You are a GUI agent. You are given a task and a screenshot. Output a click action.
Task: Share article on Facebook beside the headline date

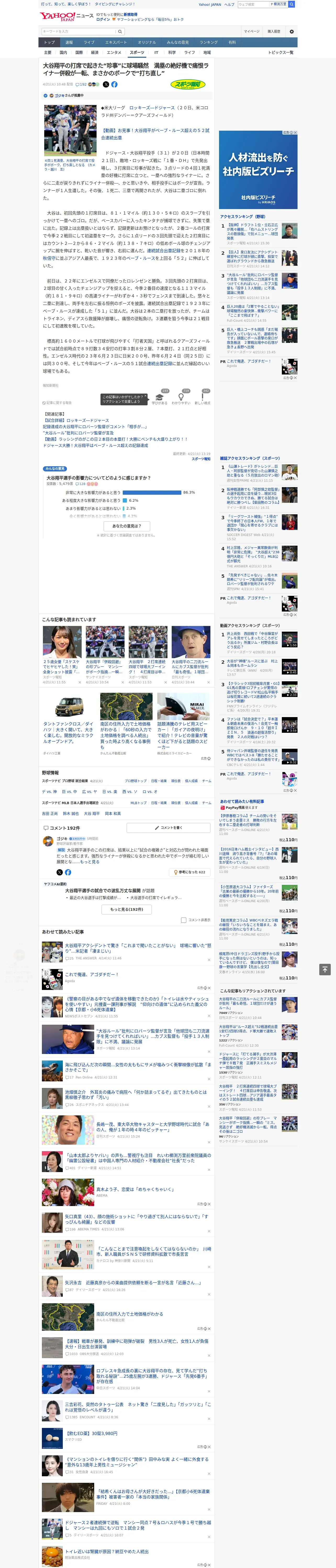(114, 85)
